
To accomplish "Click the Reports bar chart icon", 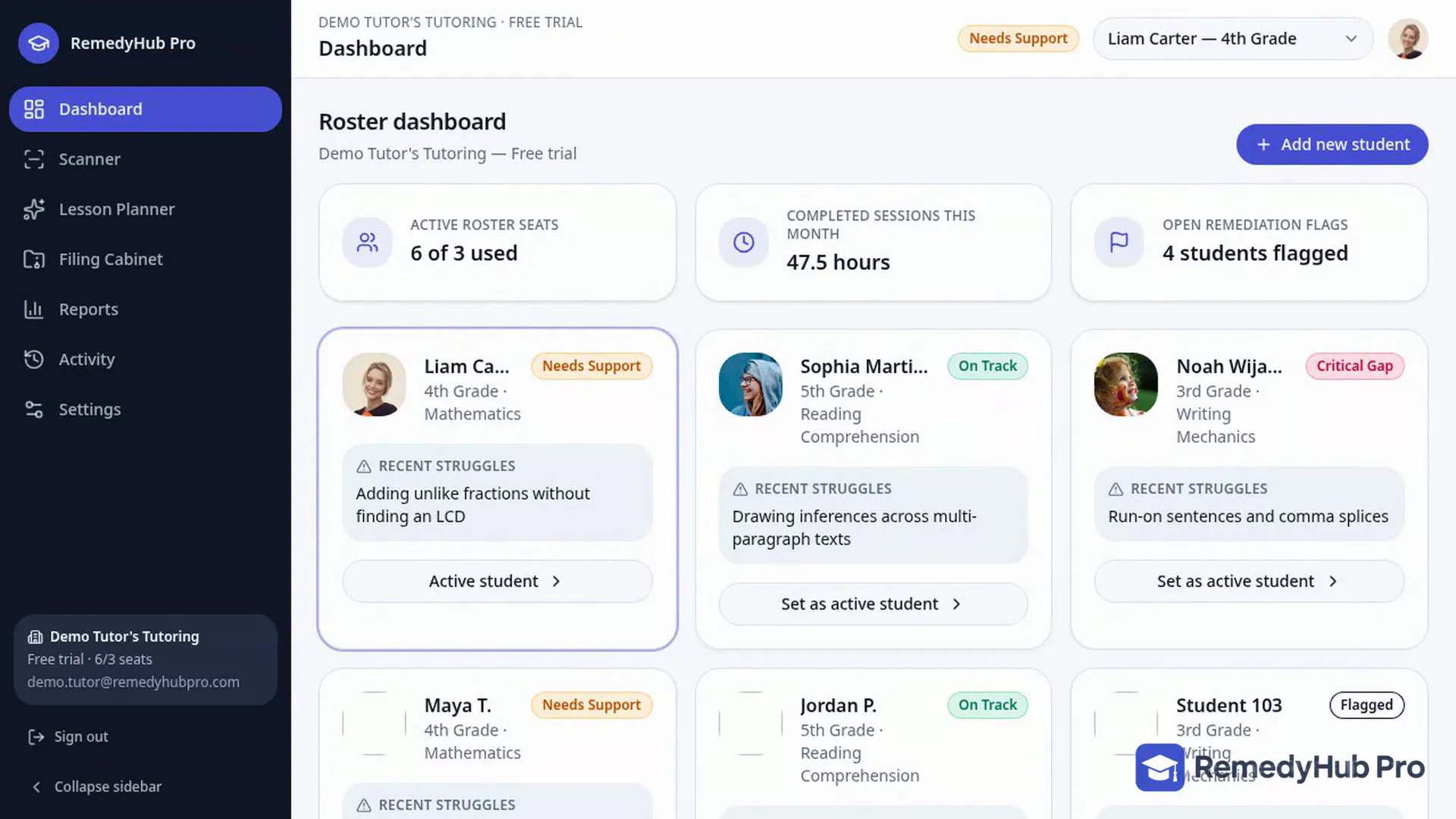I will [x=34, y=309].
